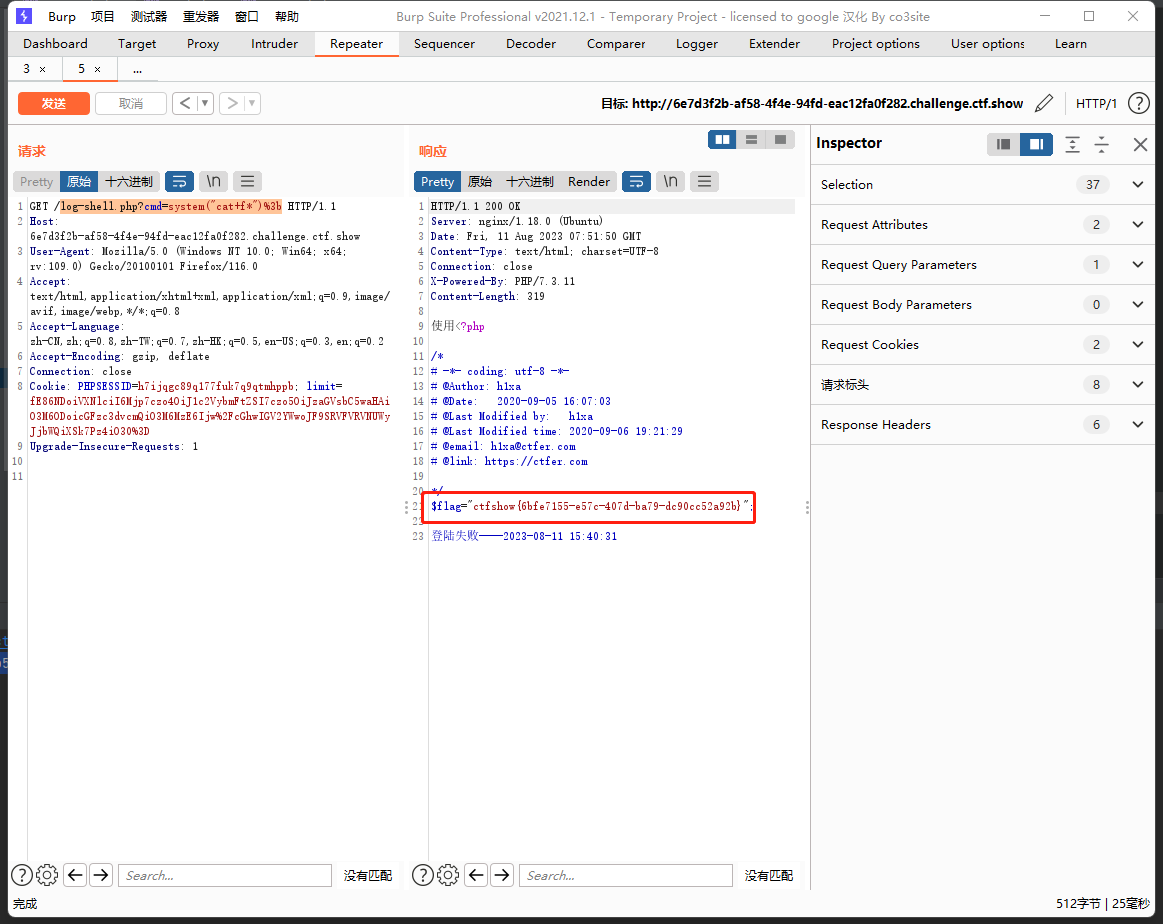
Task: Select response Pretty view
Action: pyautogui.click(x=438, y=182)
